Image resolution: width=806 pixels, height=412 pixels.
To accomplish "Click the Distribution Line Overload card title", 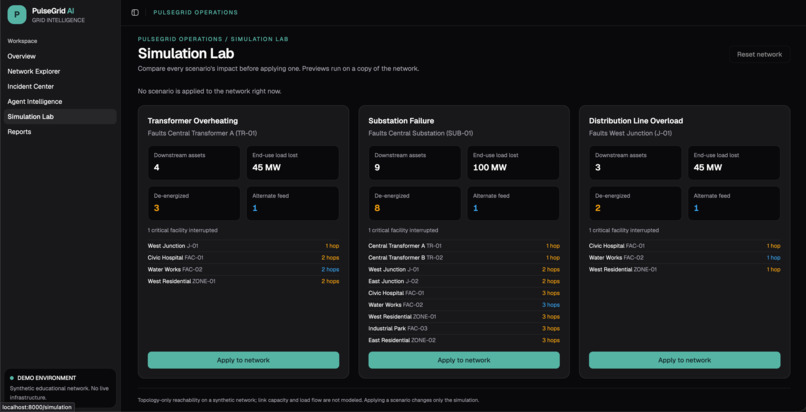I will 635,121.
